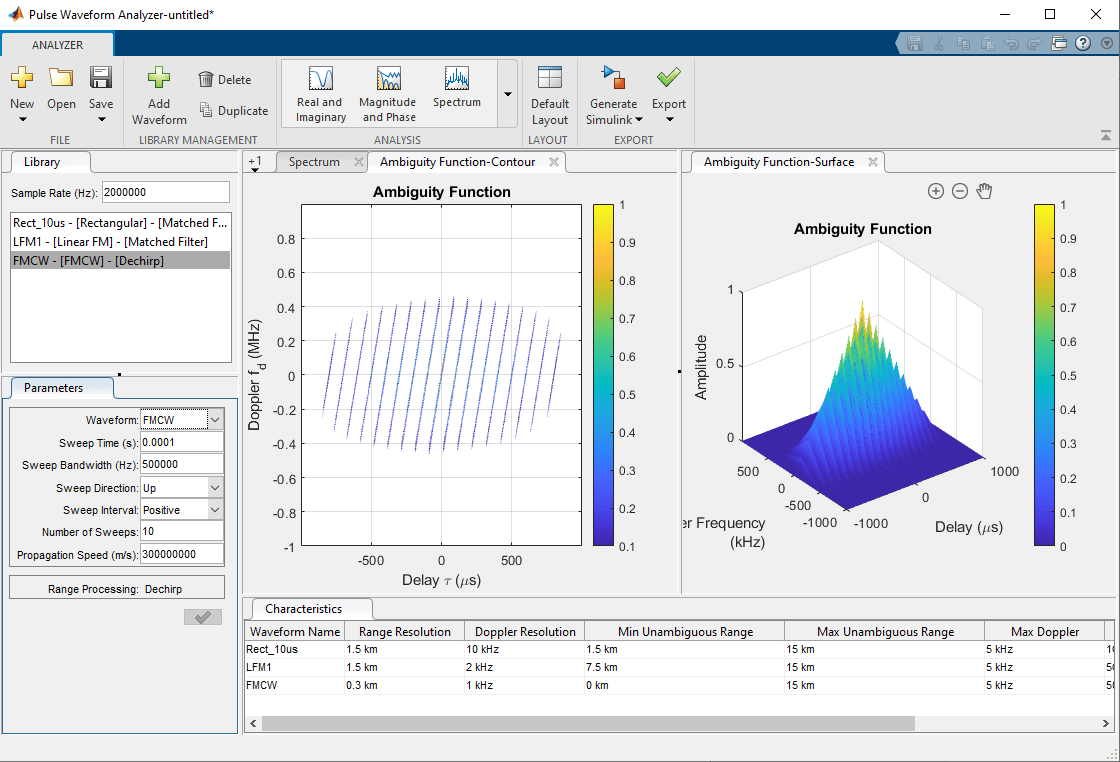This screenshot has width=1120, height=762.
Task: Click the Sample Rate input field
Action: point(165,192)
